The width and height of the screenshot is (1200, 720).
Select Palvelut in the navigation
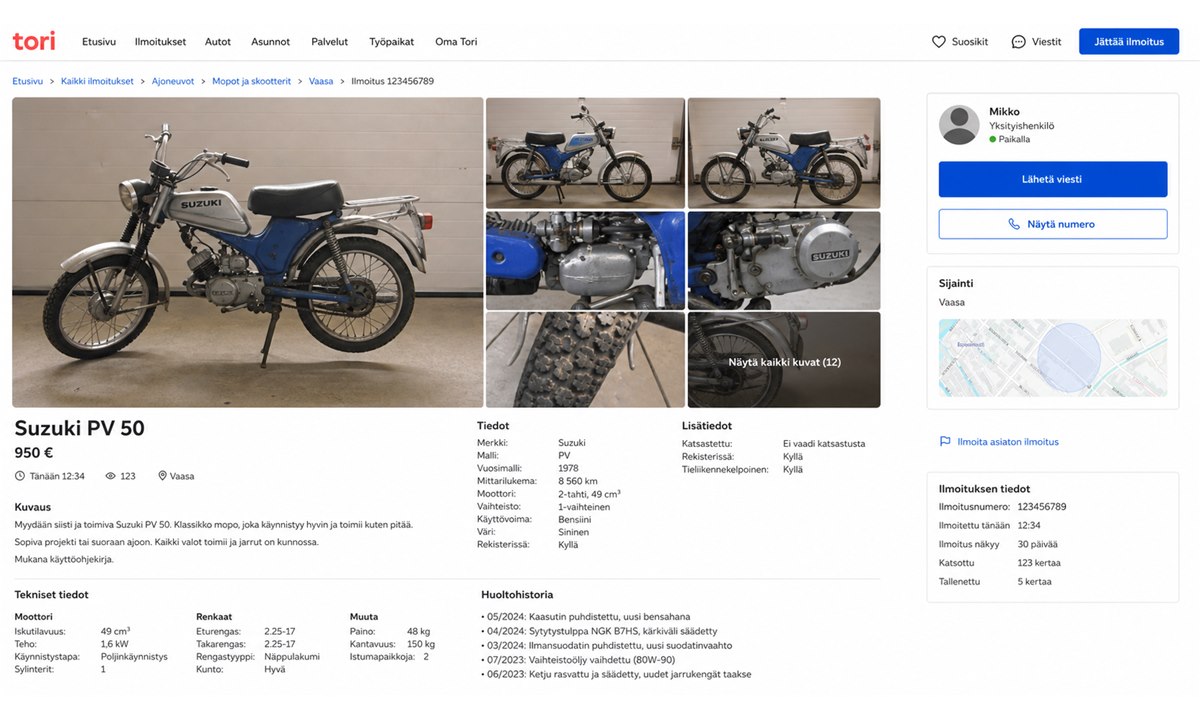tap(329, 42)
